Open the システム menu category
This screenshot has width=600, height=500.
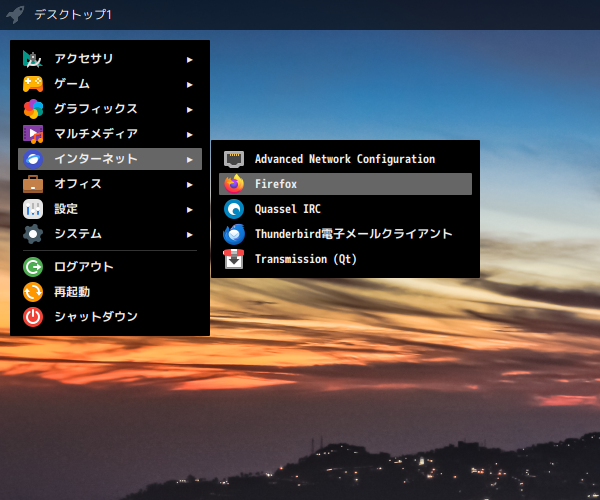pyautogui.click(x=110, y=234)
